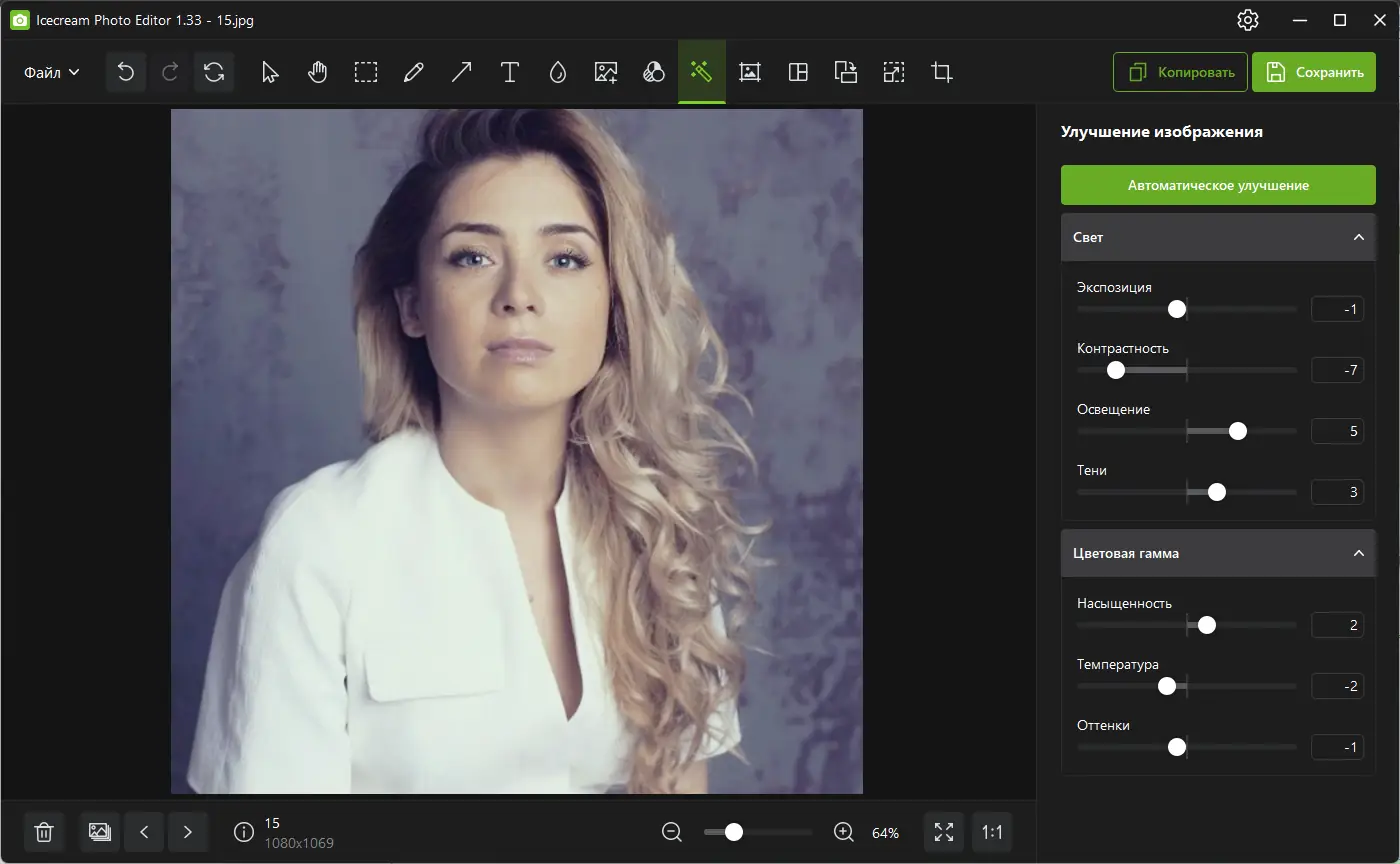1400x864 pixels.
Task: Choose the Arrow drawing tool
Action: point(461,71)
